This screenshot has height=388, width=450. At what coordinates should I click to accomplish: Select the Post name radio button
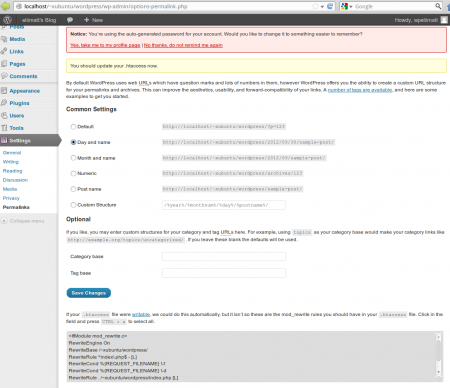[x=73, y=189]
